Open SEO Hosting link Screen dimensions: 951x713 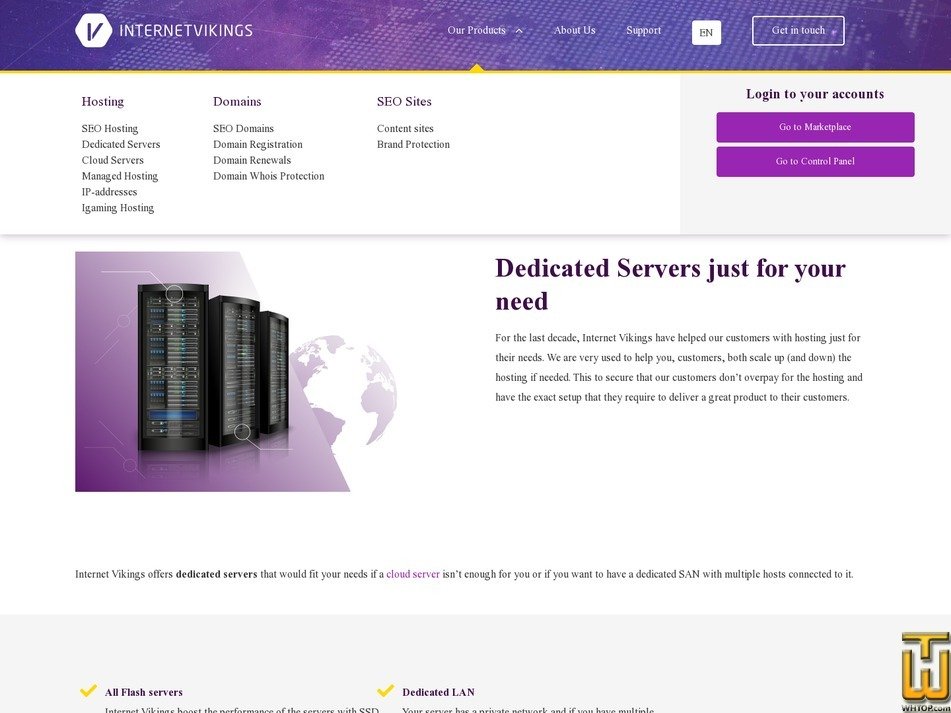pos(110,129)
